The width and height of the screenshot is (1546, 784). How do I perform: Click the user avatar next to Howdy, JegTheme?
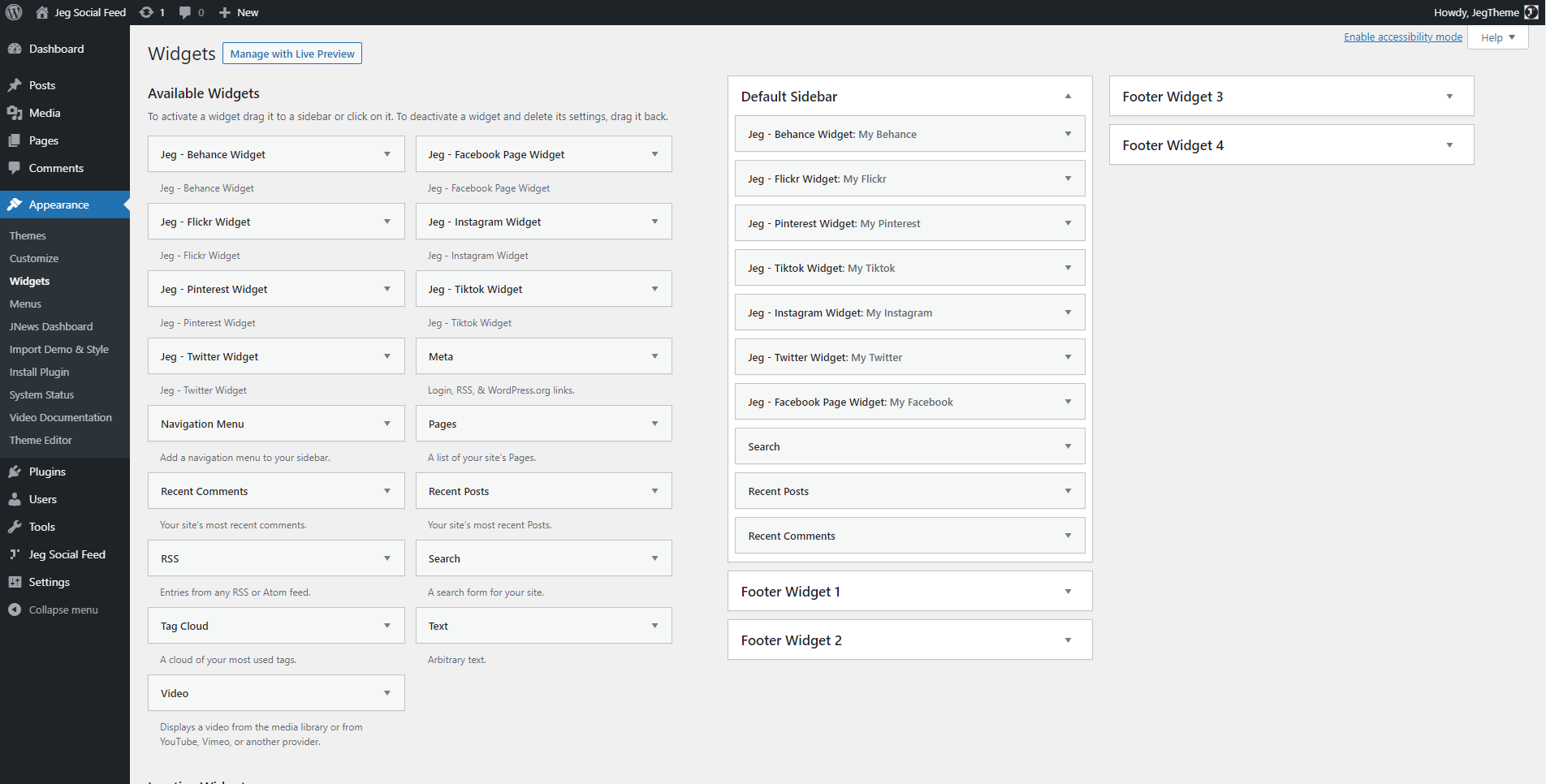pos(1531,12)
